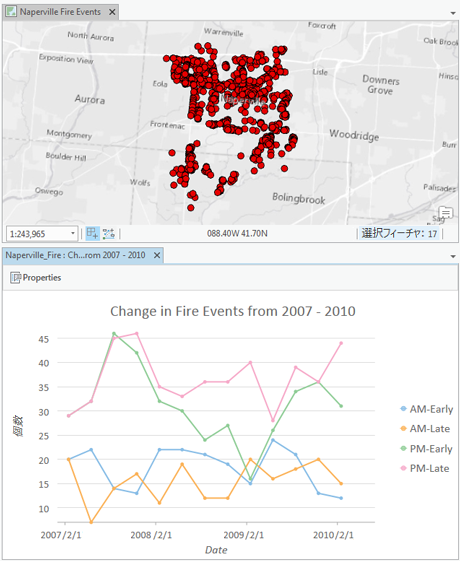Click the selected features count label
This screenshot has width=460, height=561.
399,234
